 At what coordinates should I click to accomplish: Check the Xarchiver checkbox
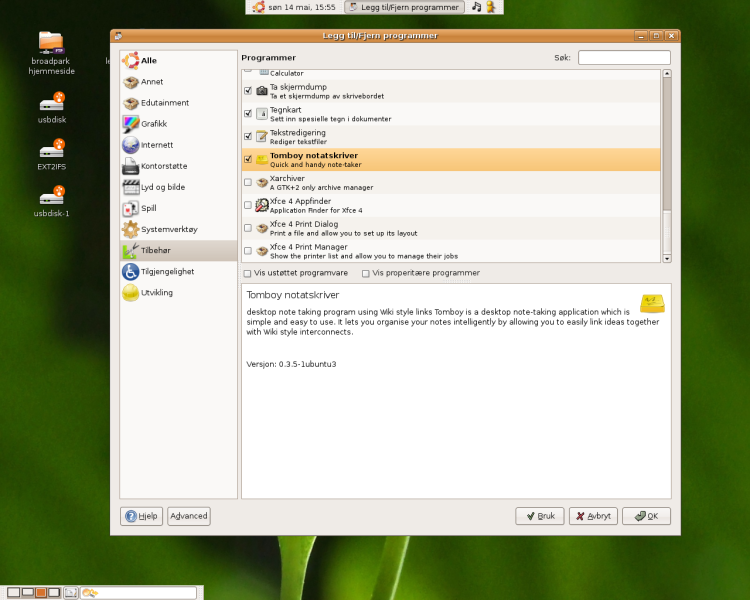(248, 182)
